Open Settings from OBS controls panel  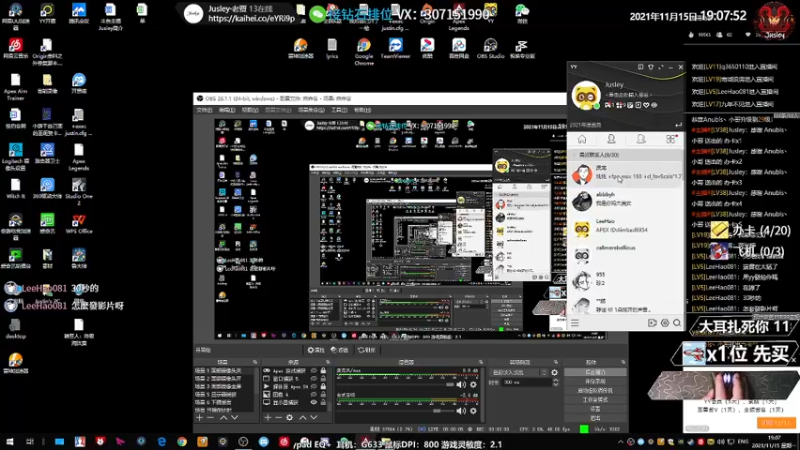[x=595, y=409]
